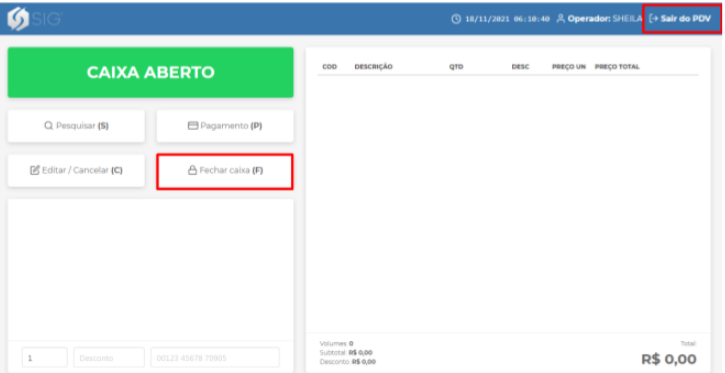Viewport: 725px width, 373px height.
Task: Click the credit card icon in Pagamento
Action: 193,126
